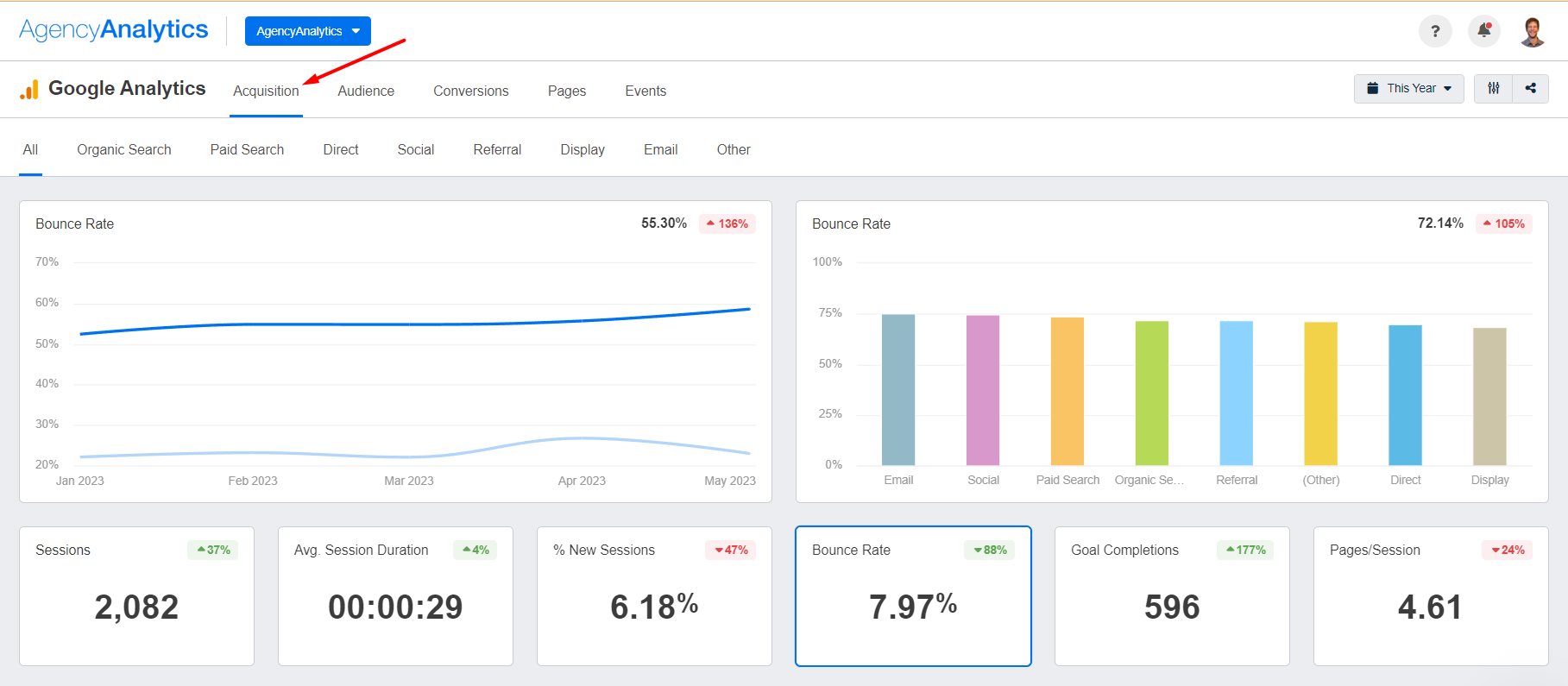Open the This Year date dropdown
Screen dimensions: 1568x686
[x=1408, y=88]
